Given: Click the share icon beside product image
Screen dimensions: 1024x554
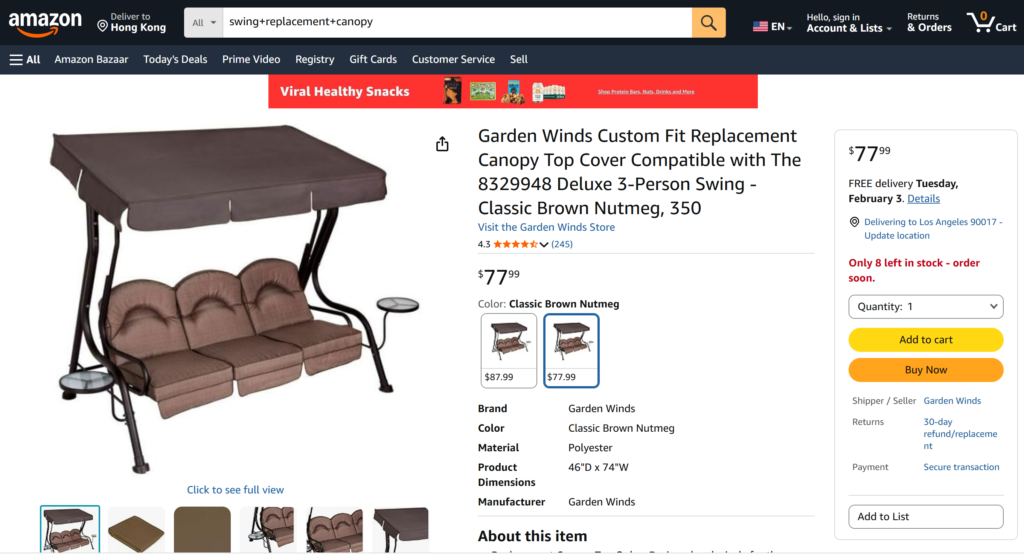Looking at the screenshot, I should (442, 144).
